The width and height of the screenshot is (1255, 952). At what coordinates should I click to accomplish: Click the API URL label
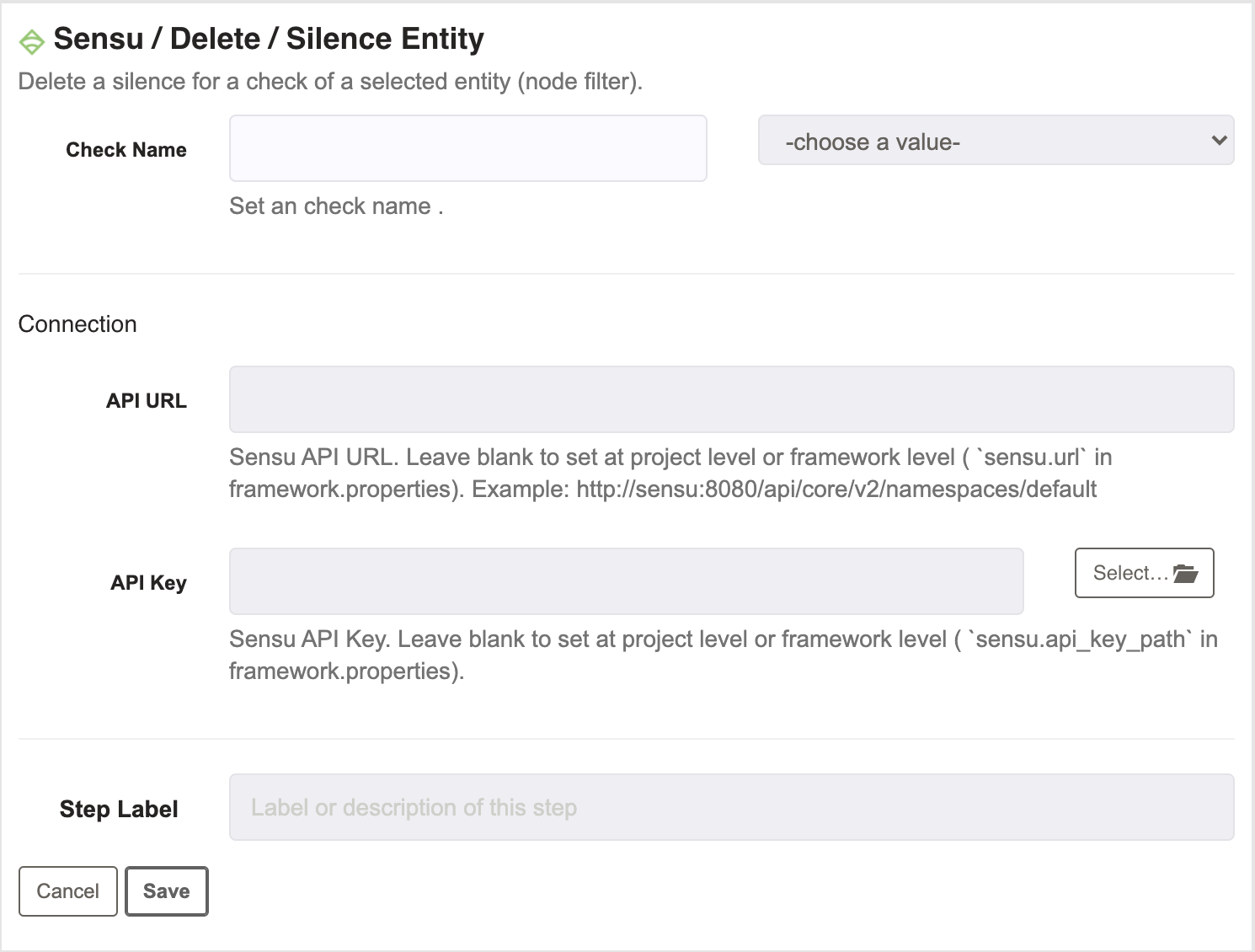pyautogui.click(x=147, y=401)
